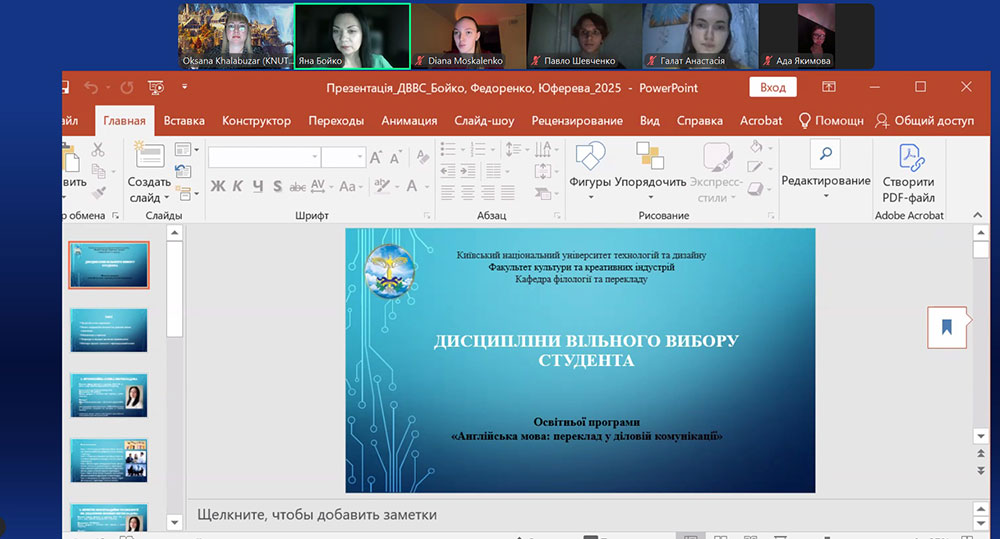The image size is (1000, 539).
Task: Open the Вставка (Insert) tab
Action: tap(184, 121)
